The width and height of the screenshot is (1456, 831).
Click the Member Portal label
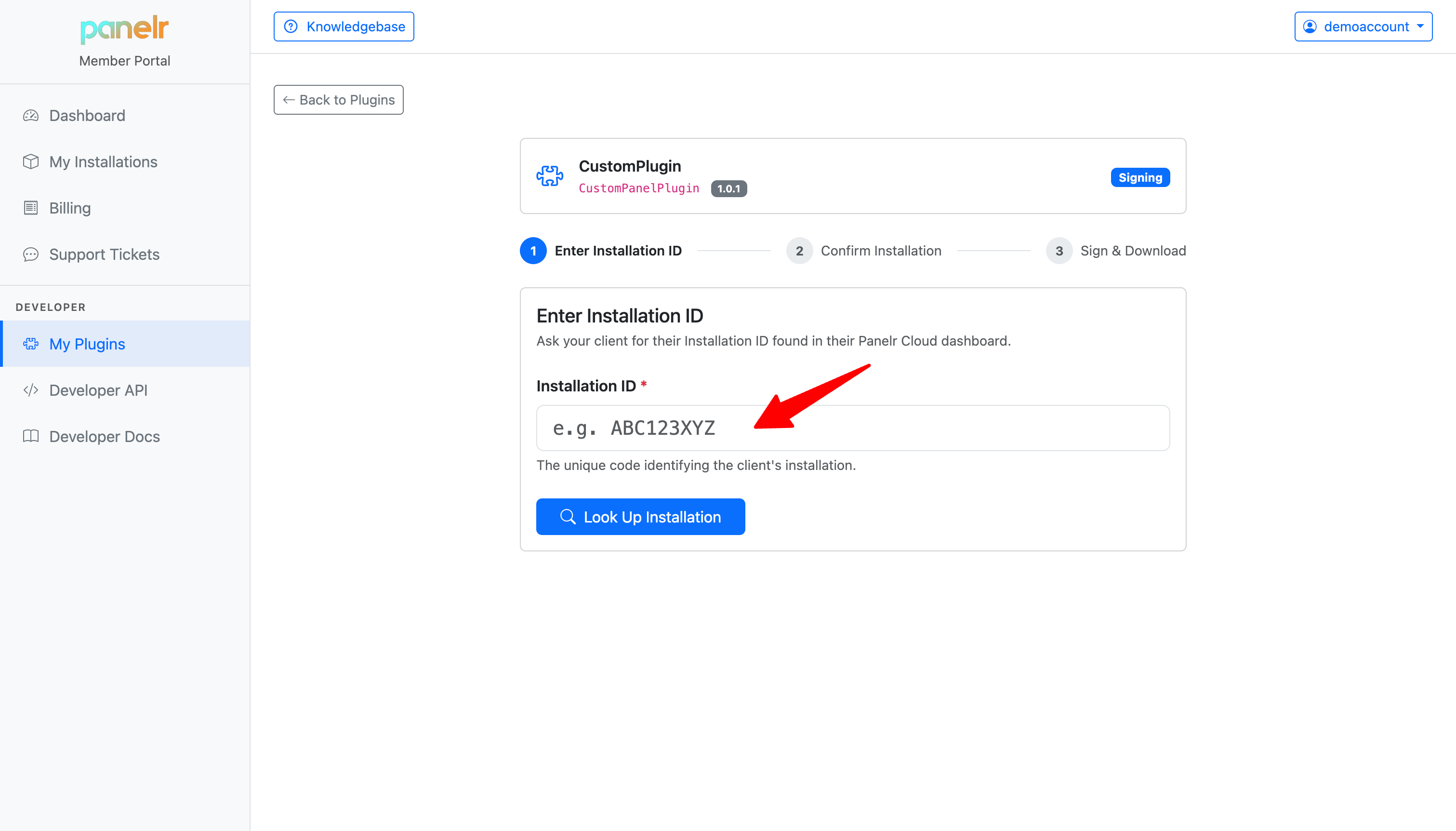(x=124, y=61)
